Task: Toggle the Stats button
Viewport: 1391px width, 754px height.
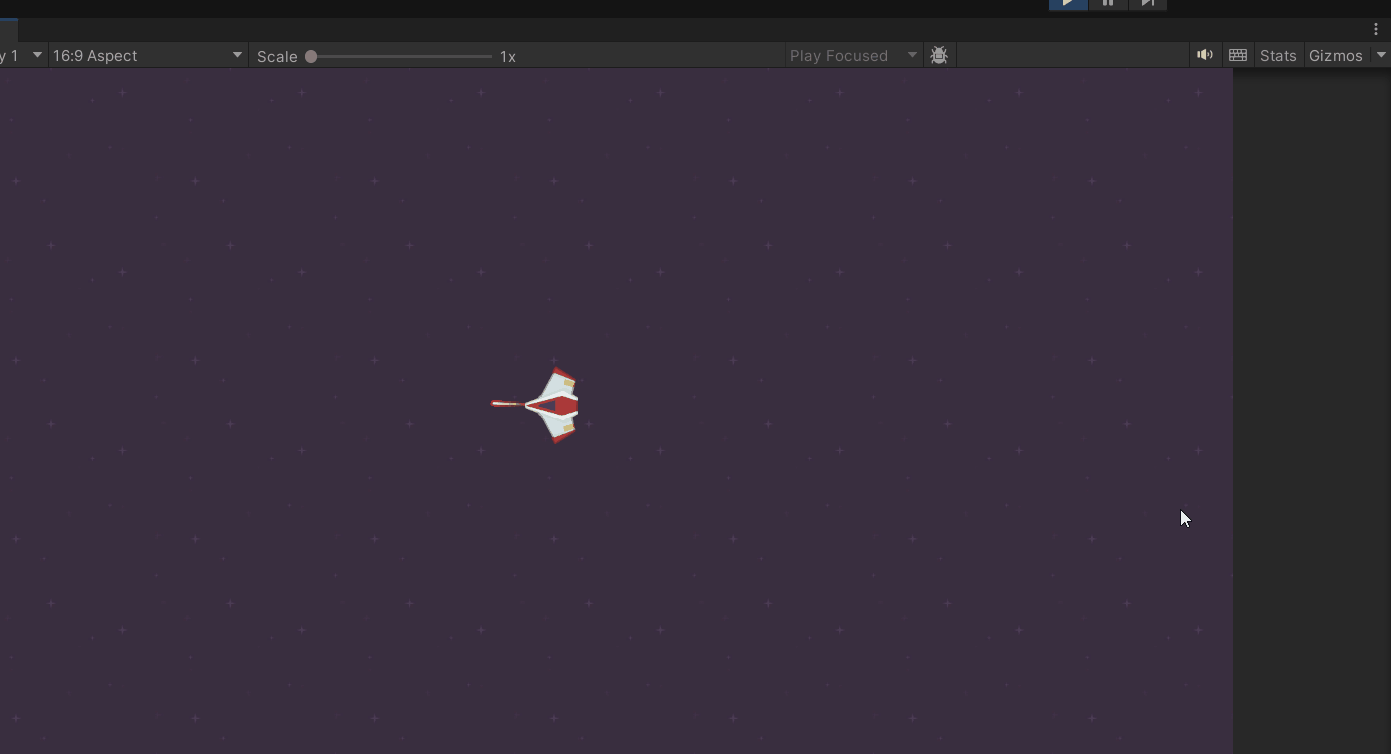Action: point(1278,55)
